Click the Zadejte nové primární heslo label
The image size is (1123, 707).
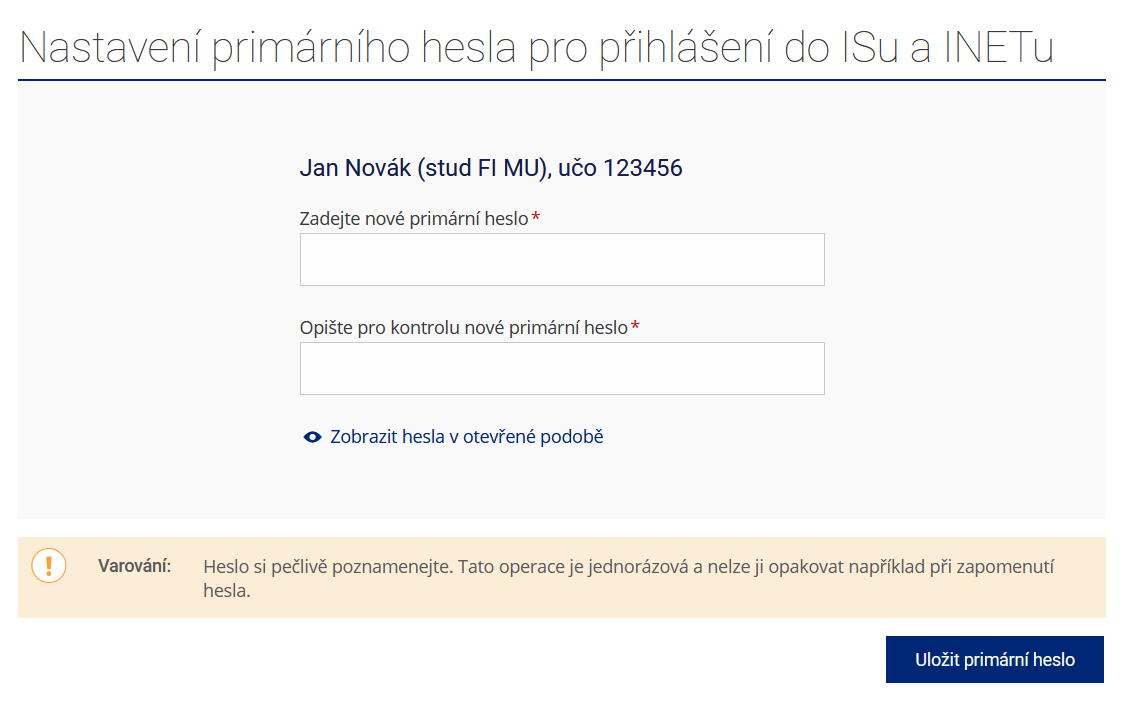[x=414, y=218]
